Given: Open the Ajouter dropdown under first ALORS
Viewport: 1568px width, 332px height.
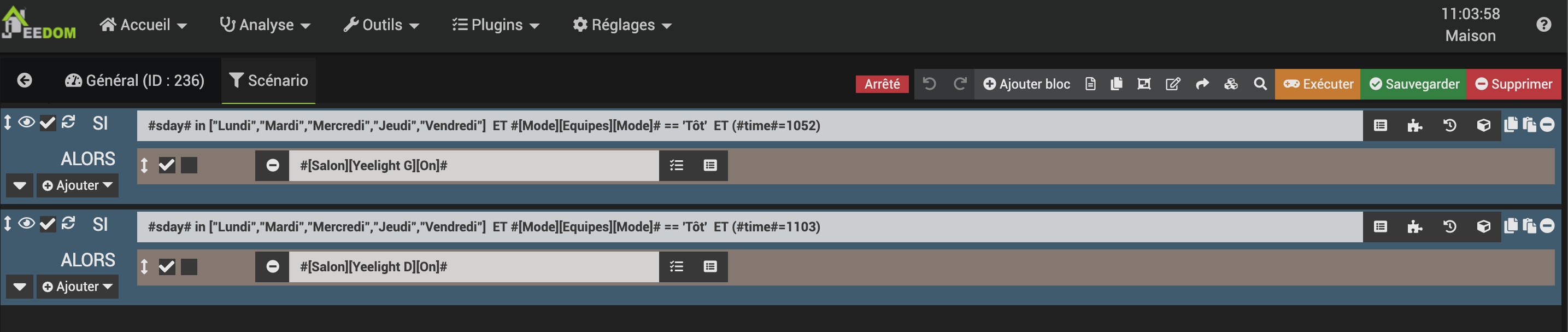Looking at the screenshot, I should tap(77, 185).
